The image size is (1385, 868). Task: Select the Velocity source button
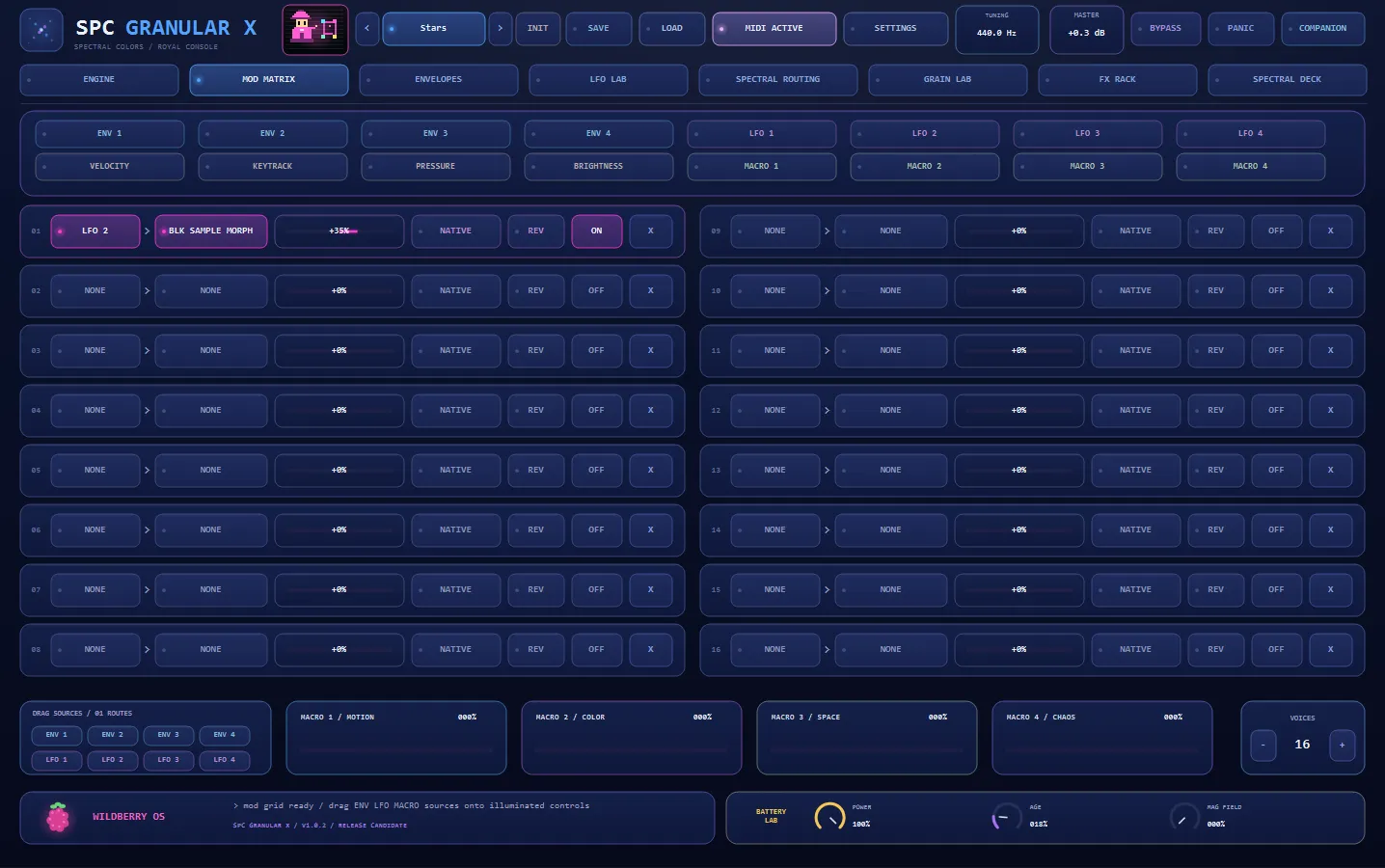(x=110, y=167)
